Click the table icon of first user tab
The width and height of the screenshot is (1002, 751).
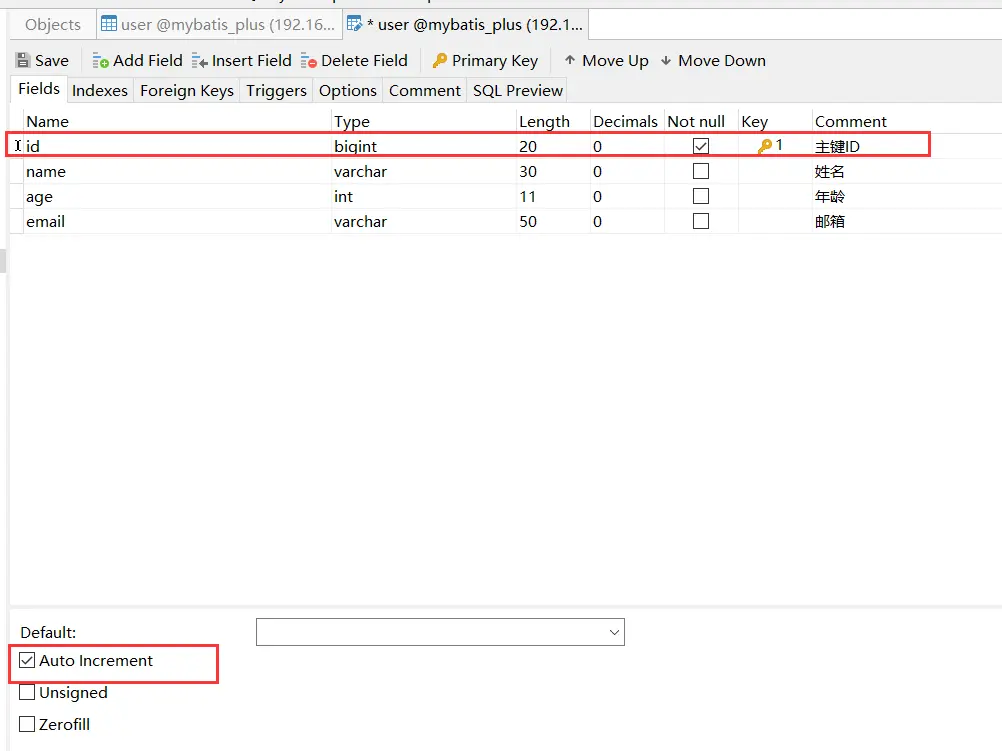pyautogui.click(x=109, y=24)
